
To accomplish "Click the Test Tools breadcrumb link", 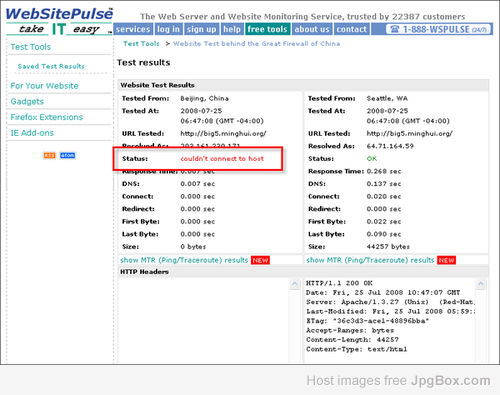I will click(141, 44).
